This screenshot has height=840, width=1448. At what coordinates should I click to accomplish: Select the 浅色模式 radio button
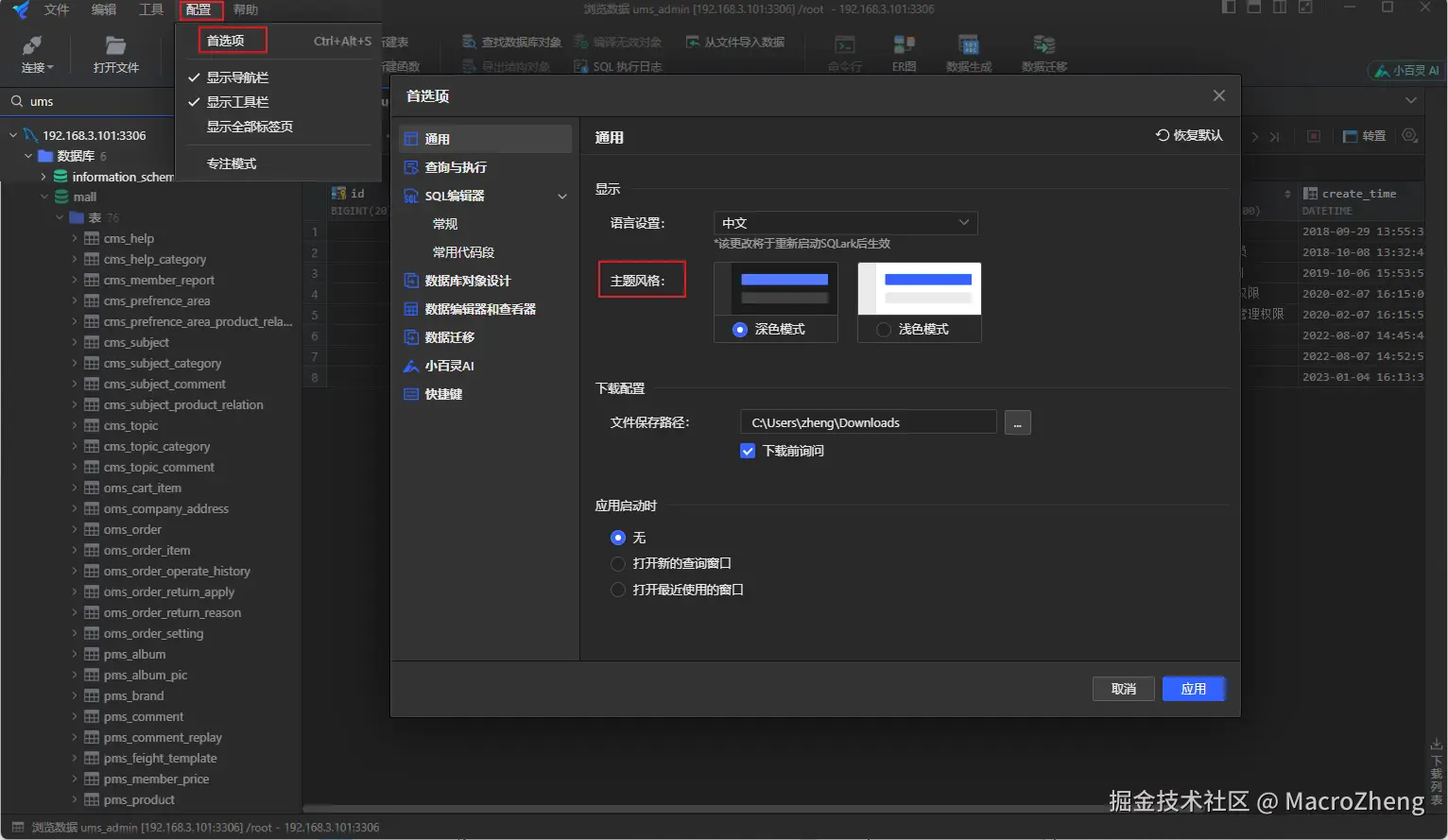[x=884, y=329]
